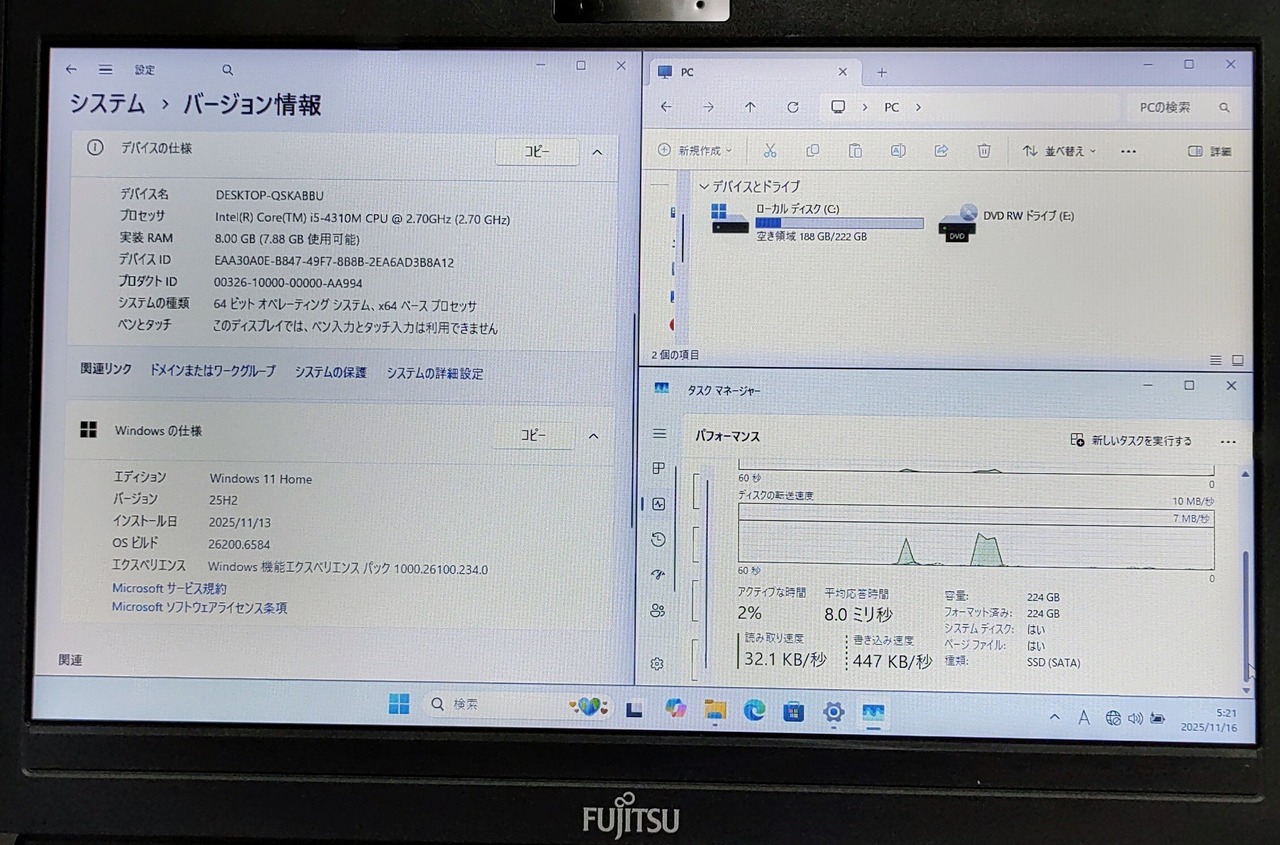Open the Windows Start menu
The height and width of the screenshot is (845, 1280).
pos(399,704)
